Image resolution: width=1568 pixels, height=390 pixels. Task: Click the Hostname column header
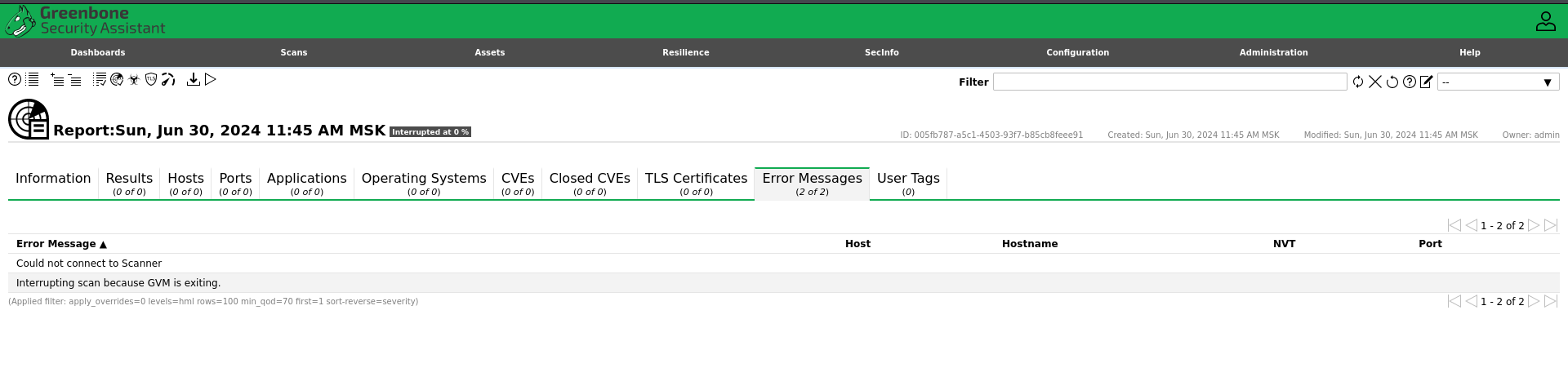point(1029,244)
